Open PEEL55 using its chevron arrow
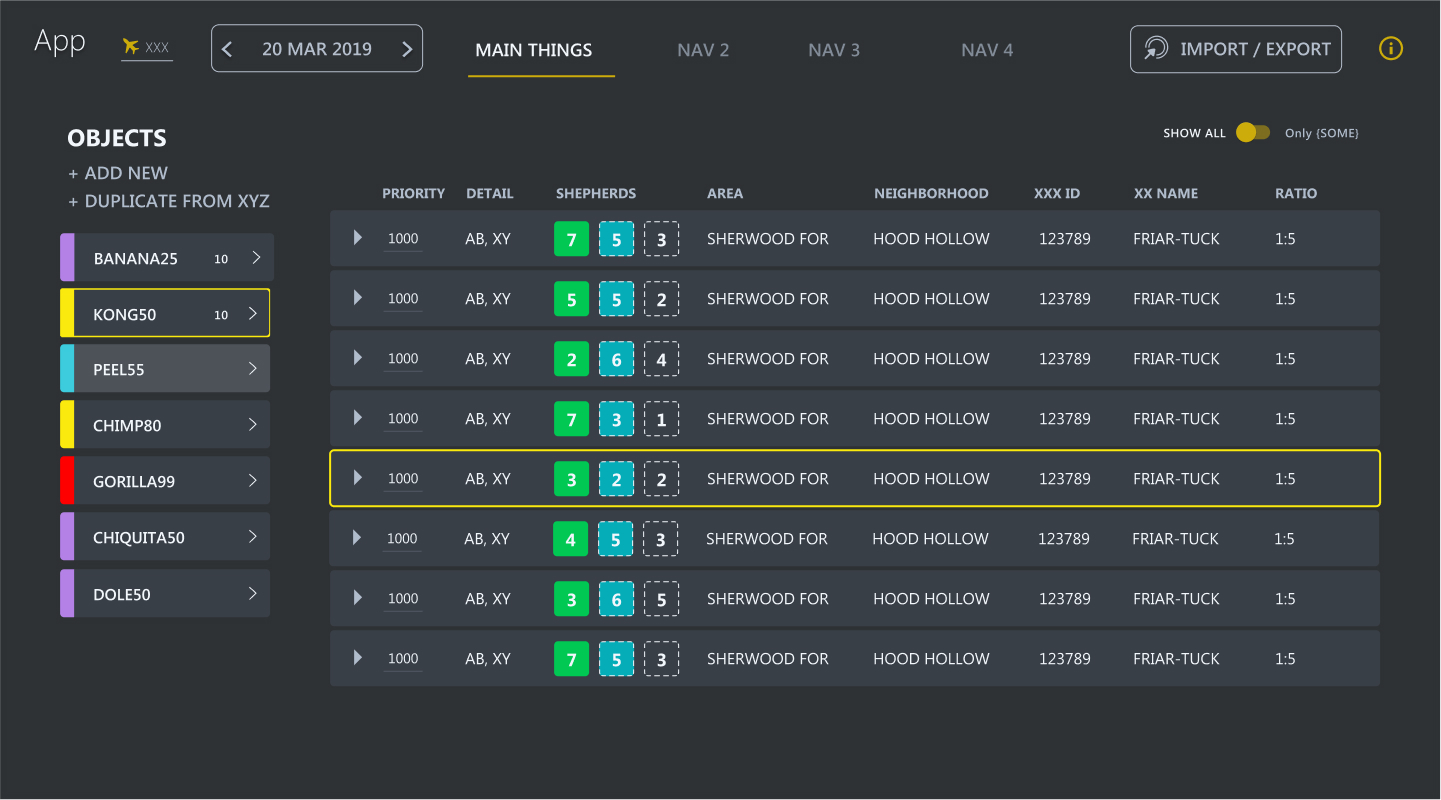Viewport: 1441px width, 800px height. (x=253, y=369)
